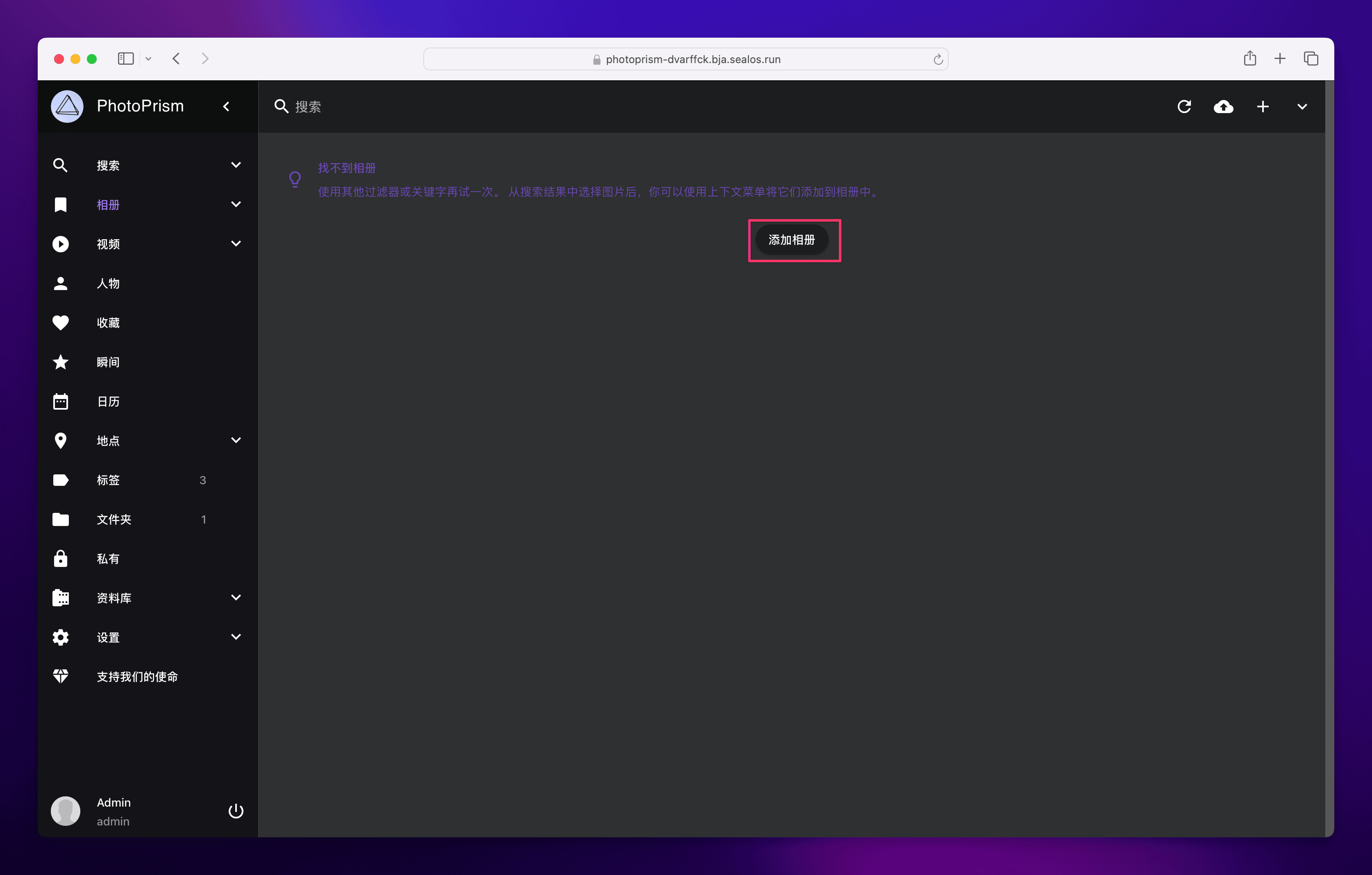
Task: Click the plus icon in PhotoPrism toolbar
Action: pyautogui.click(x=1263, y=107)
